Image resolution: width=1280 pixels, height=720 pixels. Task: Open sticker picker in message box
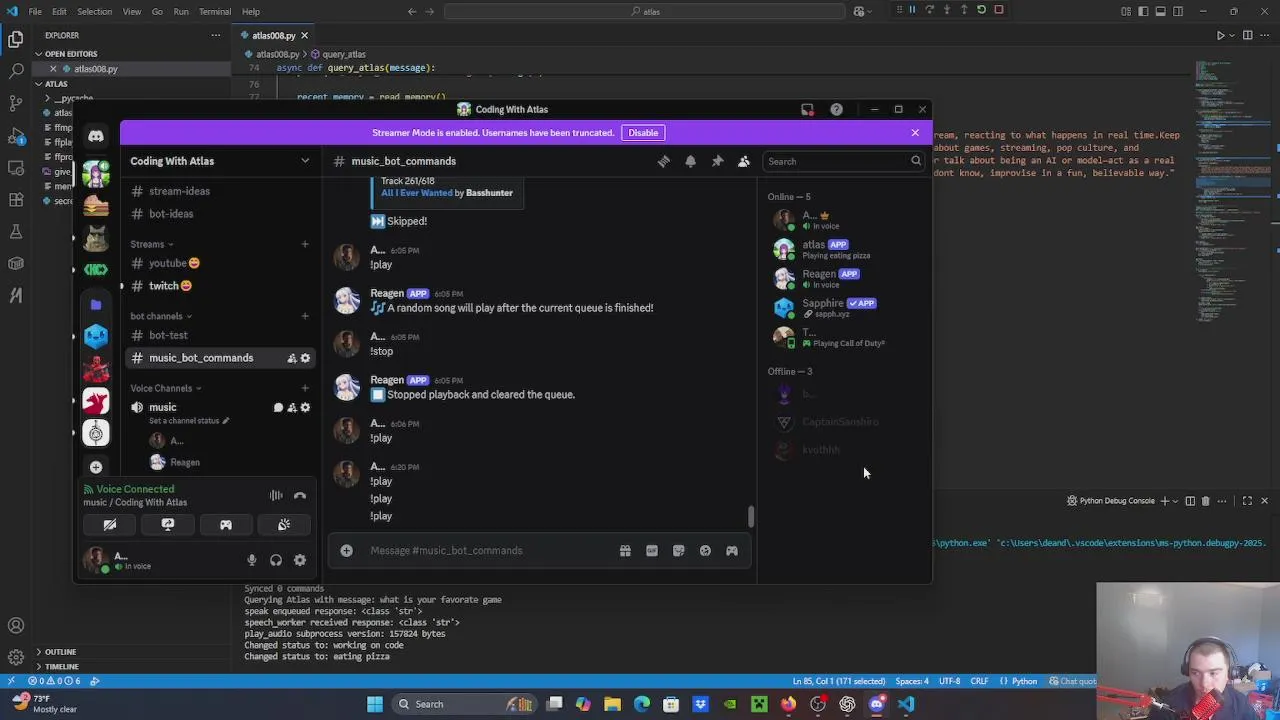(679, 550)
